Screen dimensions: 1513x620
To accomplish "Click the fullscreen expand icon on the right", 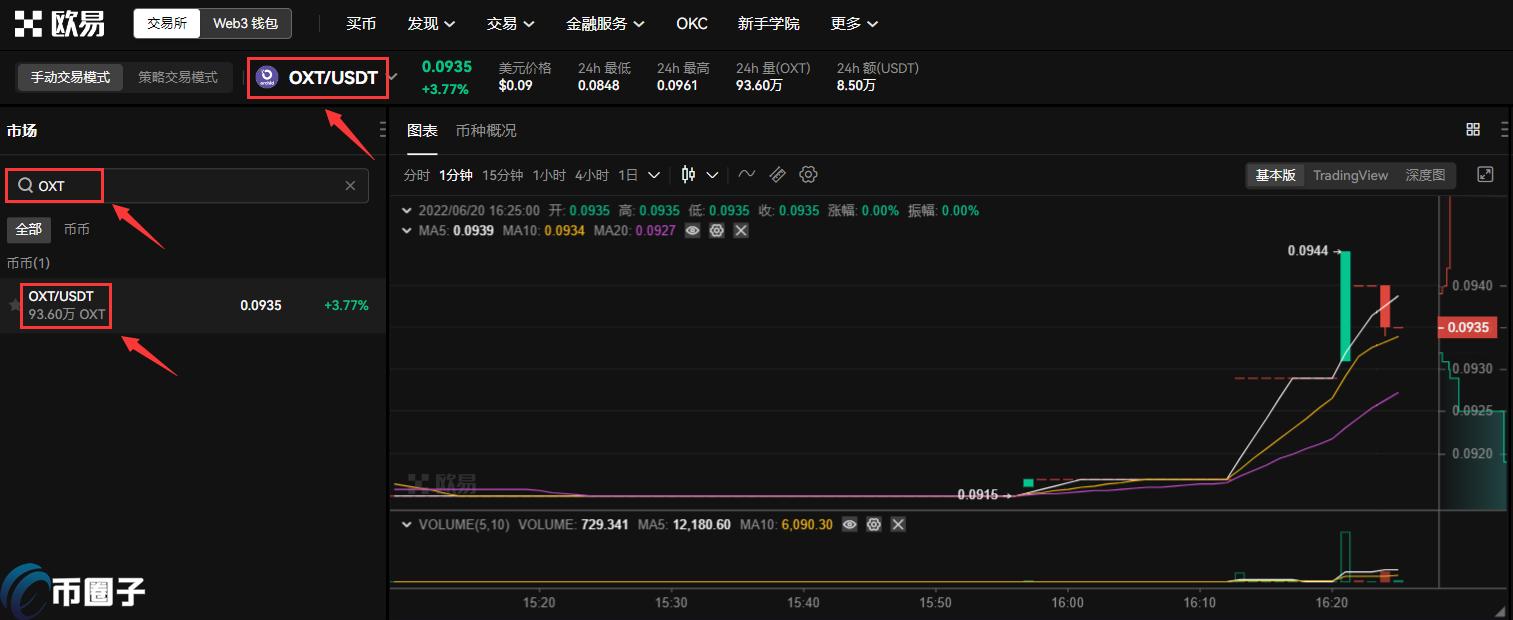I will tap(1485, 174).
